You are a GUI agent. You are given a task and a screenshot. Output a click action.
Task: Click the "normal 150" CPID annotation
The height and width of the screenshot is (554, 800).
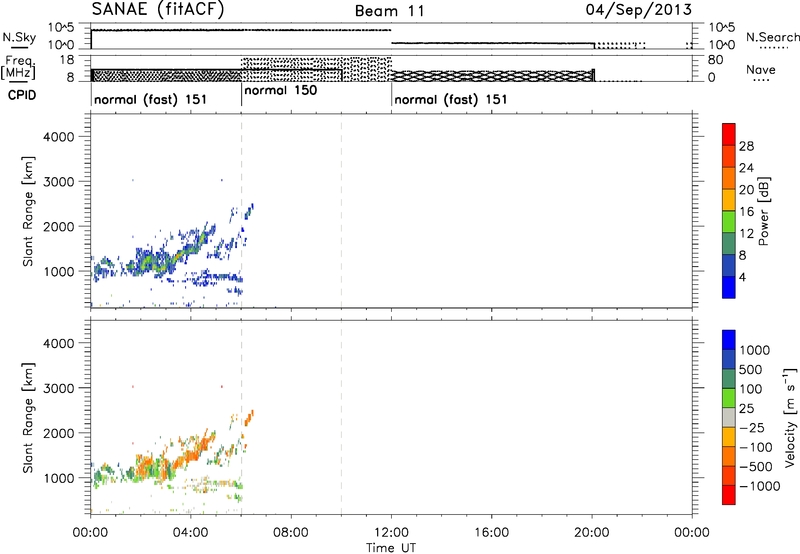tap(281, 90)
